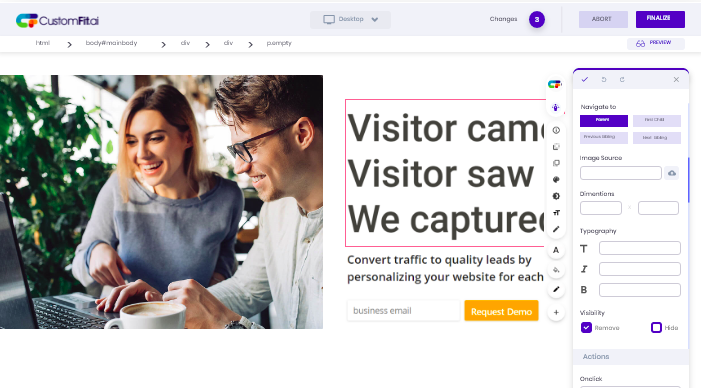The width and height of the screenshot is (701, 388).
Task: Click the letter A text icon button
Action: (x=556, y=250)
